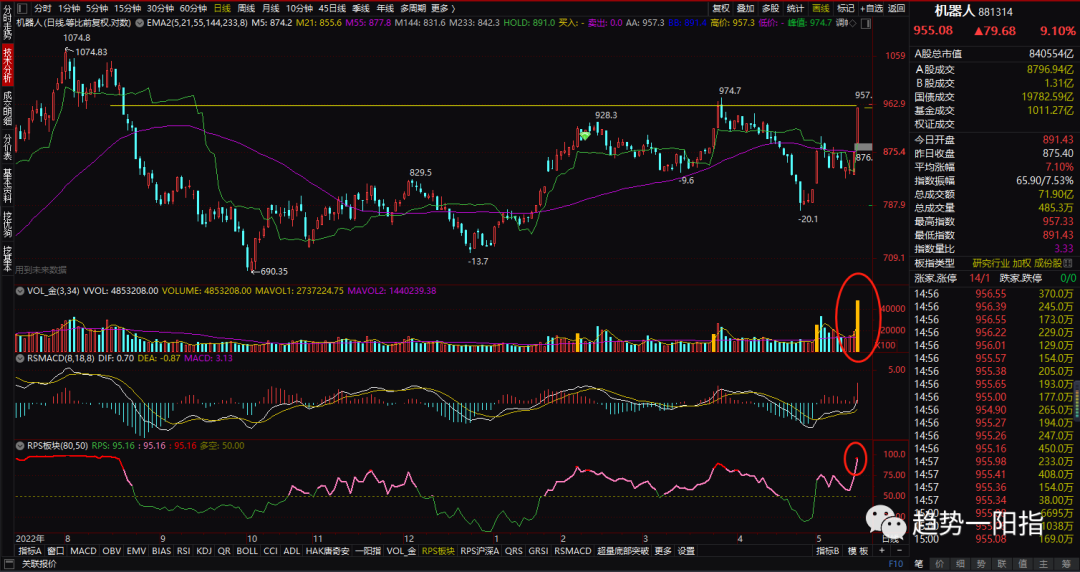Click the 标记 mark button

(845, 8)
